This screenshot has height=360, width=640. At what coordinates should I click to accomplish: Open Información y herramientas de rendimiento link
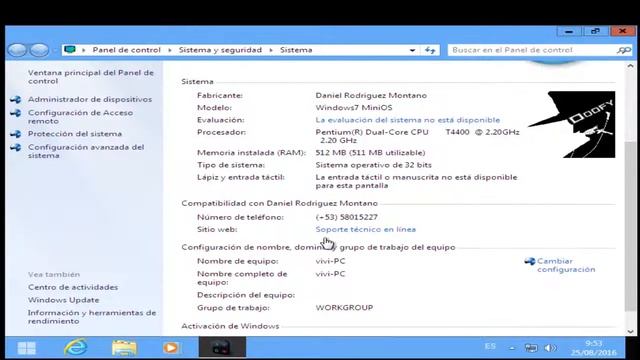(92, 317)
